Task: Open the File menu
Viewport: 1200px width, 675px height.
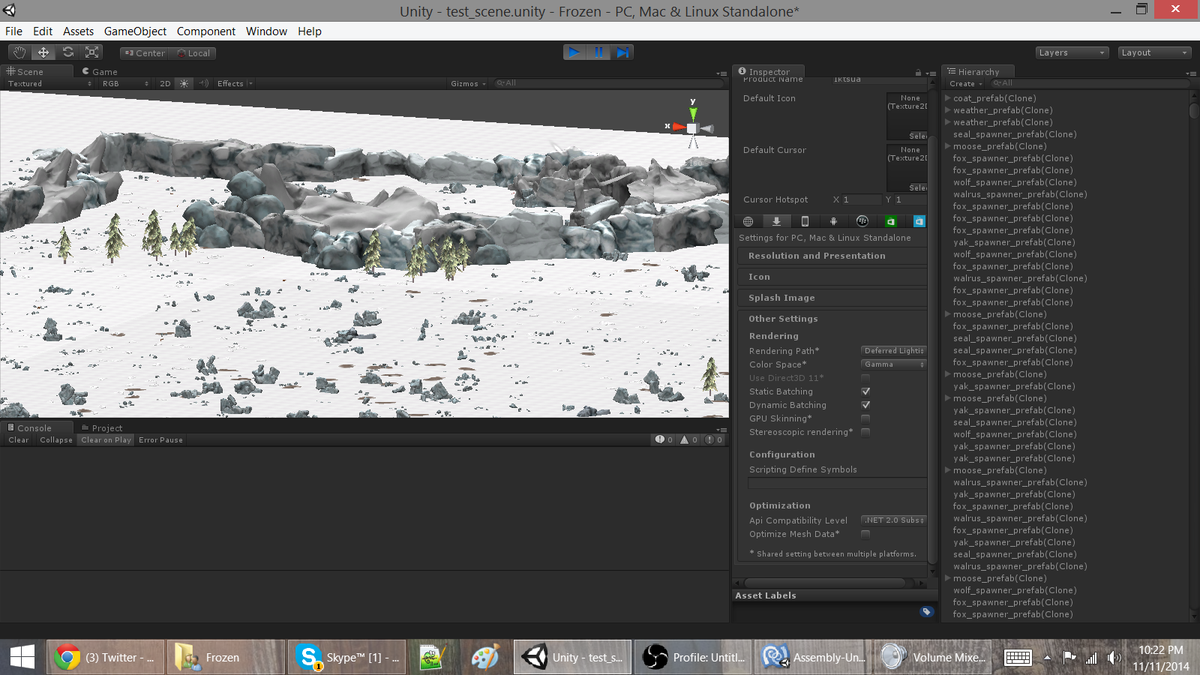Action: pyautogui.click(x=14, y=31)
